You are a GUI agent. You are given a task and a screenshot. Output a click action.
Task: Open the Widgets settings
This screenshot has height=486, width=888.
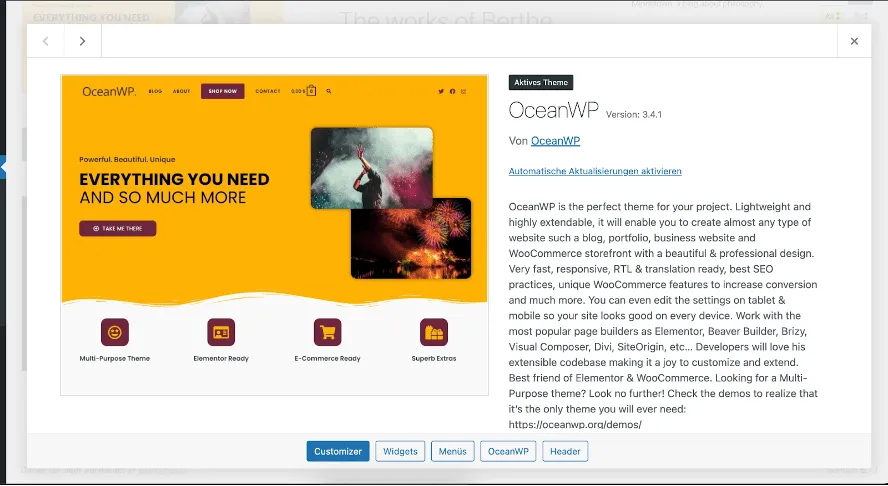[x=400, y=451]
